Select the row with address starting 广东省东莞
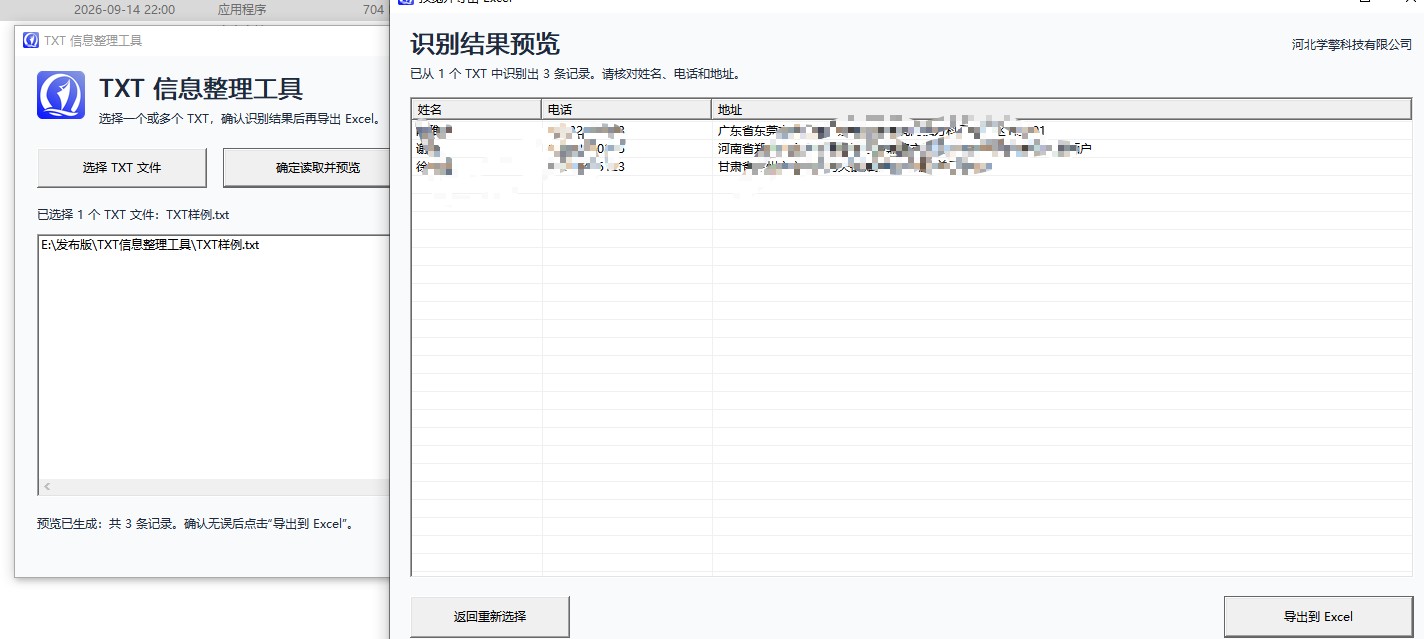Viewport: 1424px width, 639px height. pyautogui.click(x=911, y=131)
